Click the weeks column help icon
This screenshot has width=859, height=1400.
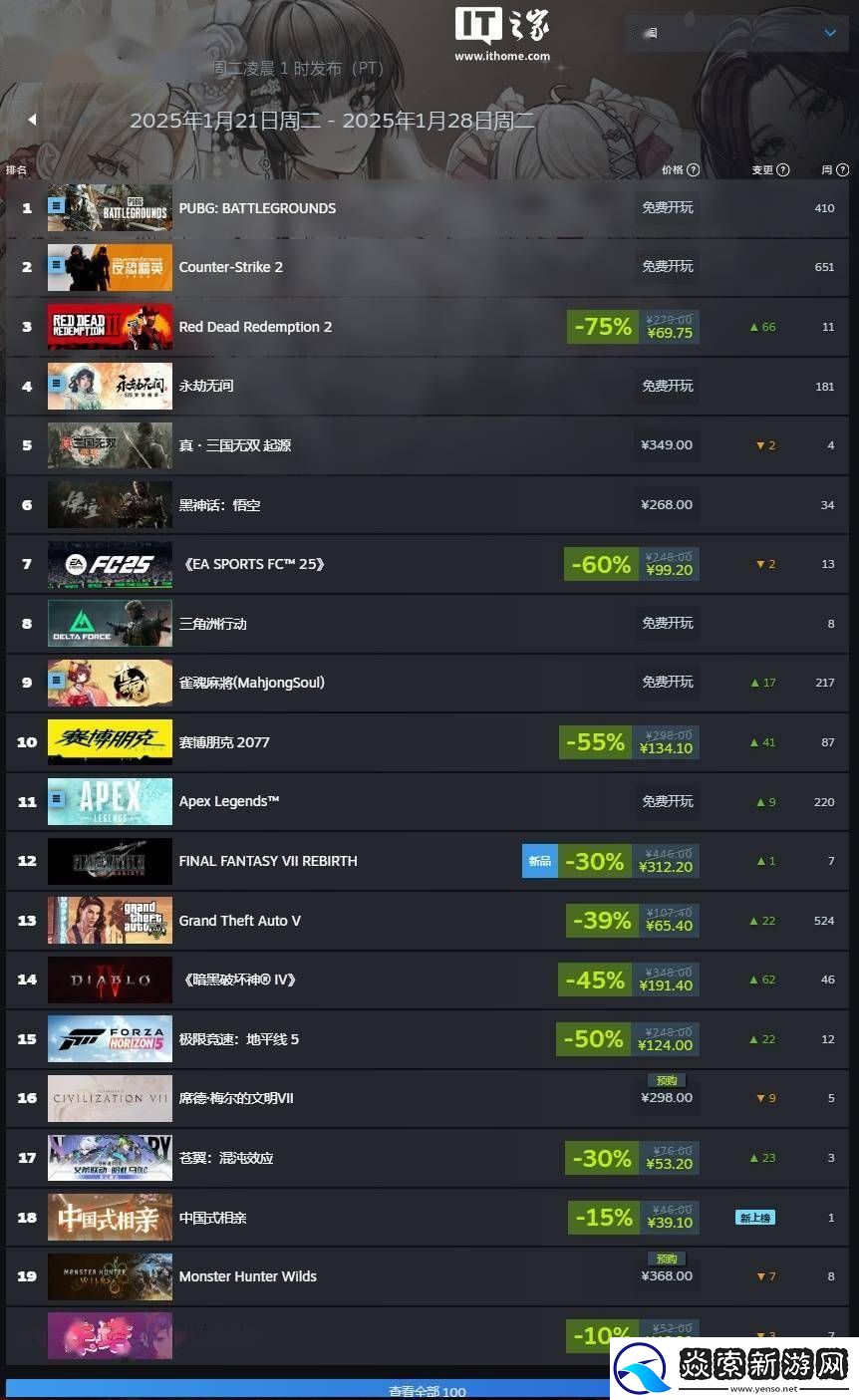point(843,170)
